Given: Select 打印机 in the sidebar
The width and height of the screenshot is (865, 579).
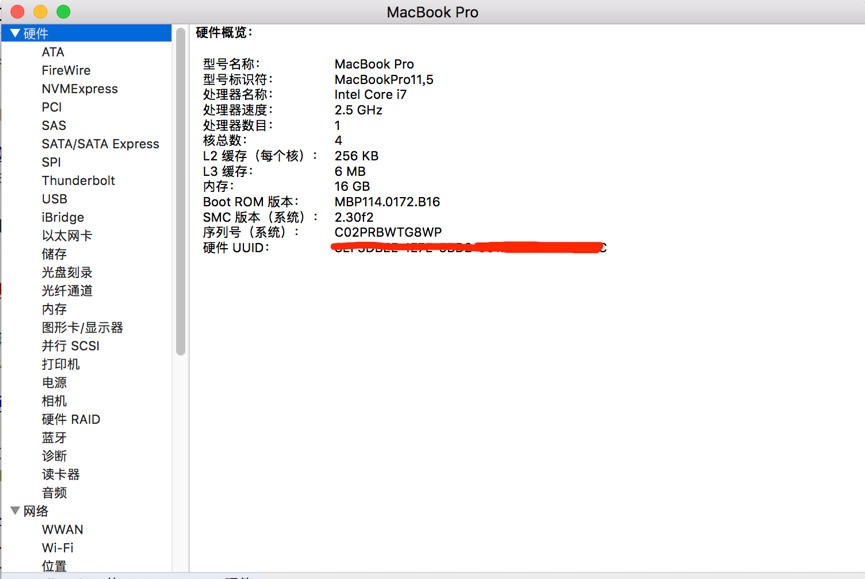Looking at the screenshot, I should (61, 364).
